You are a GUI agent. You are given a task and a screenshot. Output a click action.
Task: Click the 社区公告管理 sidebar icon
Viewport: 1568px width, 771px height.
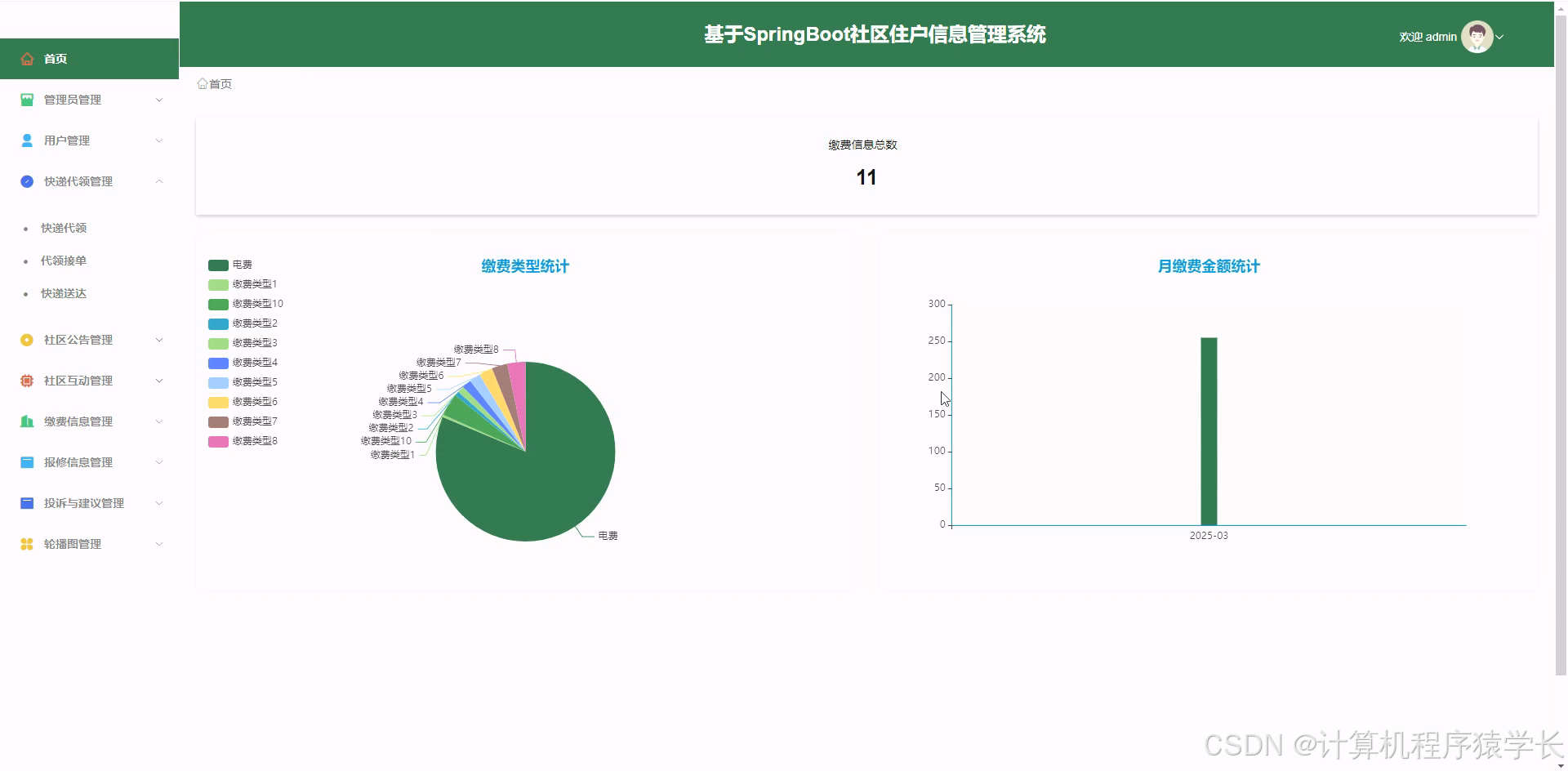[x=27, y=339]
